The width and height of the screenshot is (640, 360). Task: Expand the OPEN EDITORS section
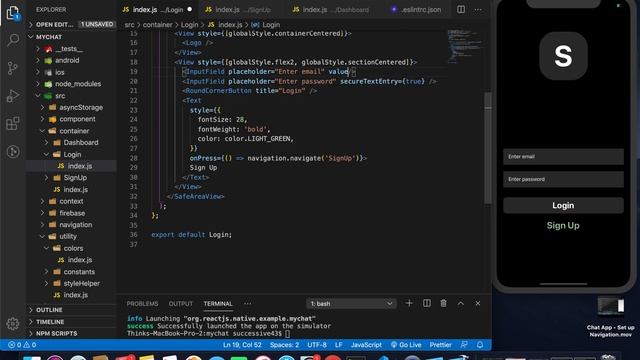click(71, 24)
